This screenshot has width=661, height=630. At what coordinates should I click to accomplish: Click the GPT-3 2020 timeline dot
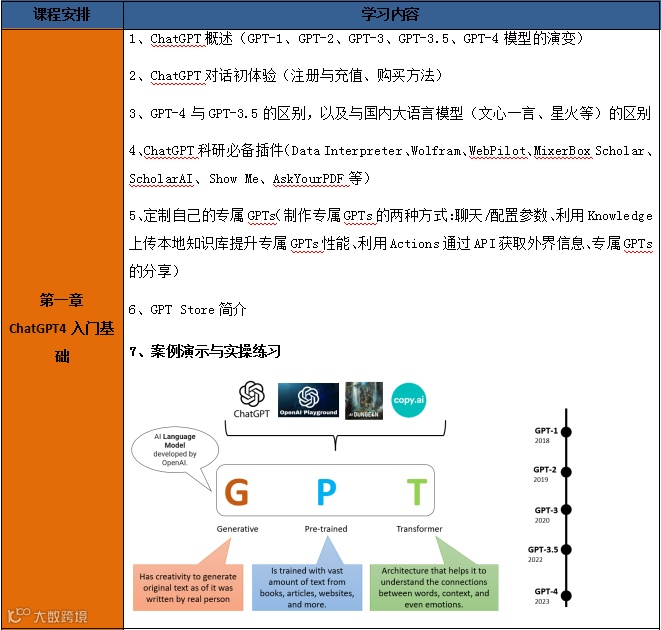566,510
